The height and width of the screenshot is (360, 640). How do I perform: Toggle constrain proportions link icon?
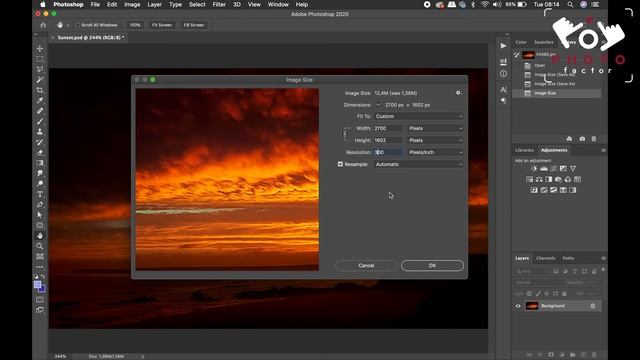(x=345, y=134)
